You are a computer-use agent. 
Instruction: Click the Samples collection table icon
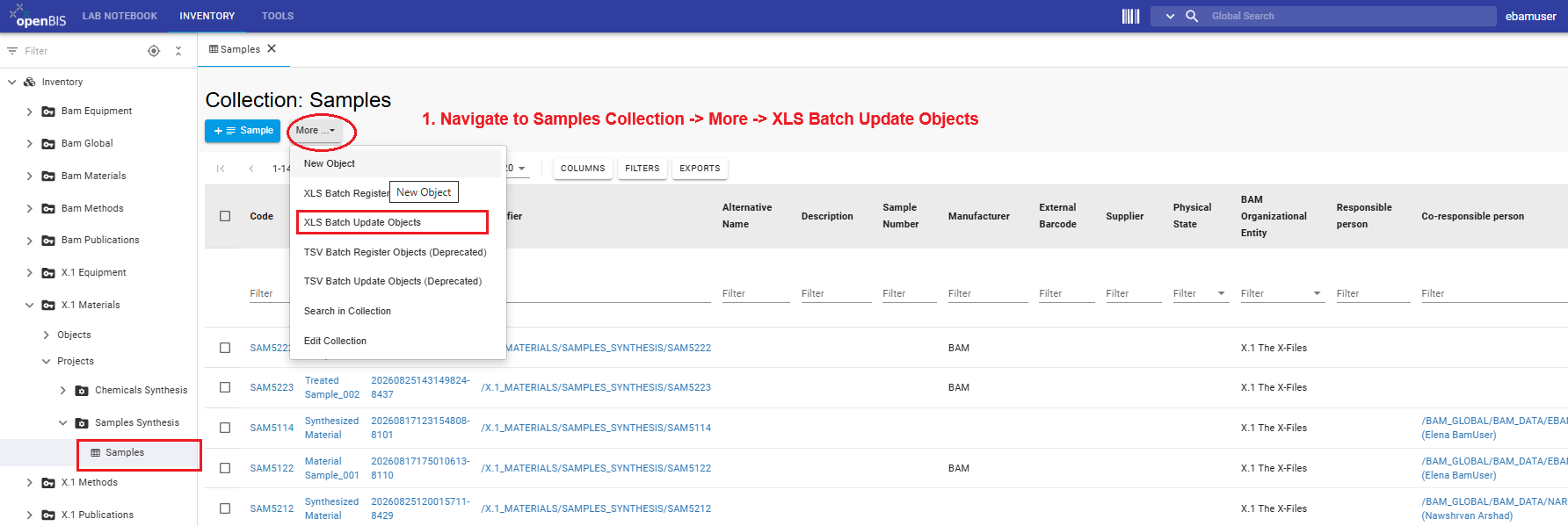[96, 453]
